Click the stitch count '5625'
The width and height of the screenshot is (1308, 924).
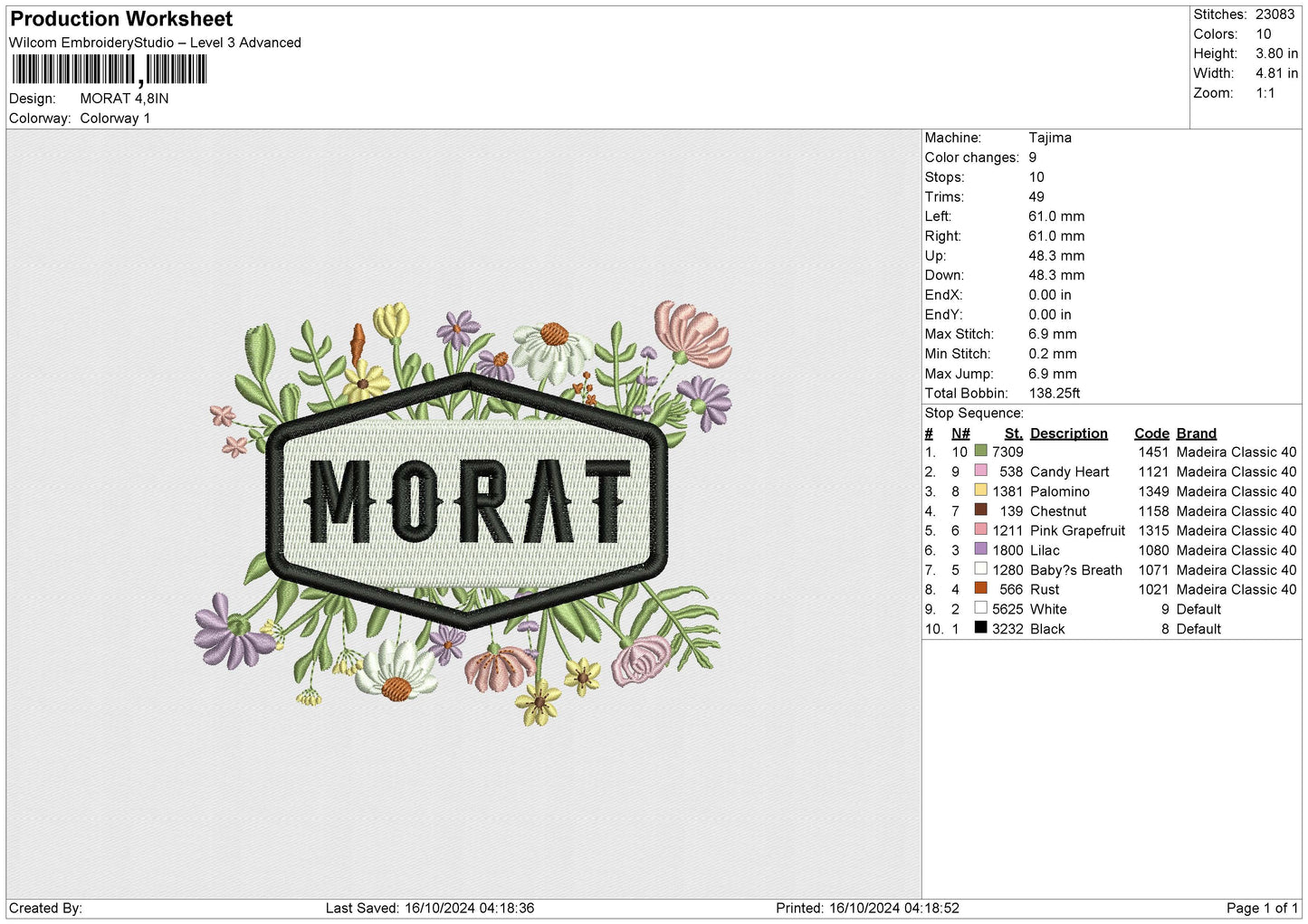[1007, 609]
